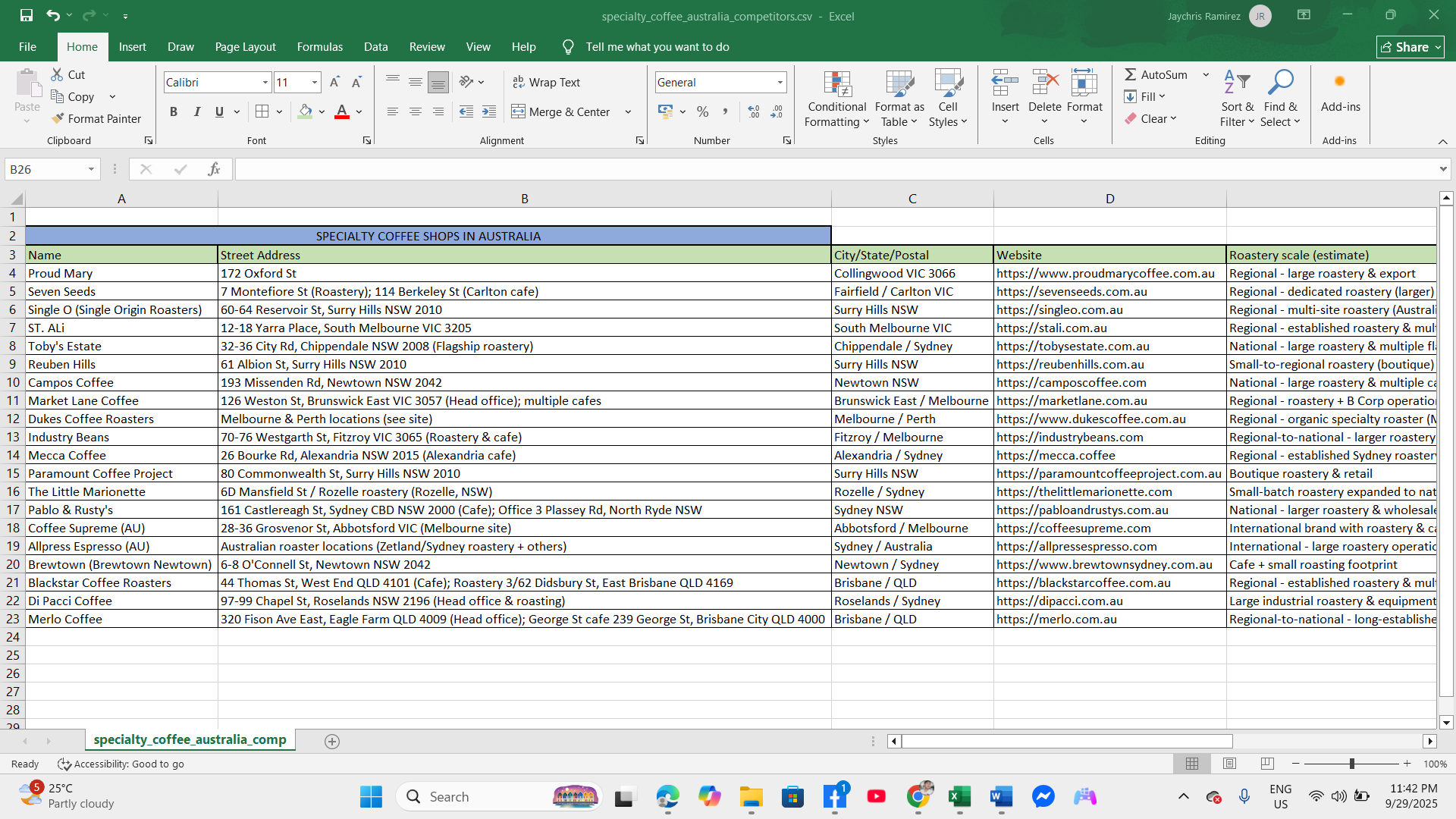Expand the Number Format General dropdown
The image size is (1456, 819).
click(780, 82)
